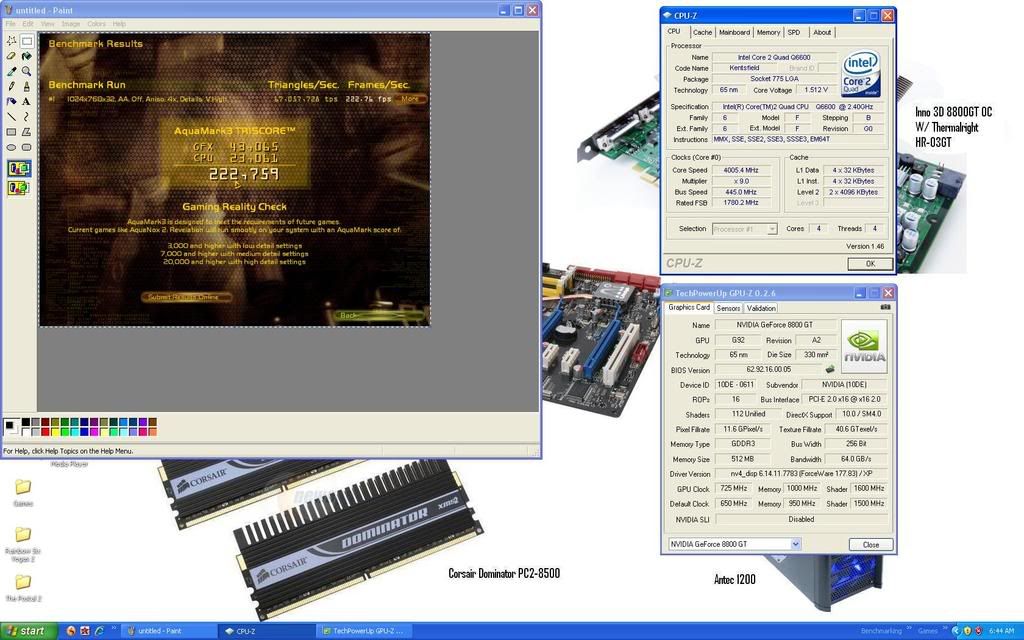Choose the bright green palette swatch
The height and width of the screenshot is (640, 1024).
[x=65, y=432]
